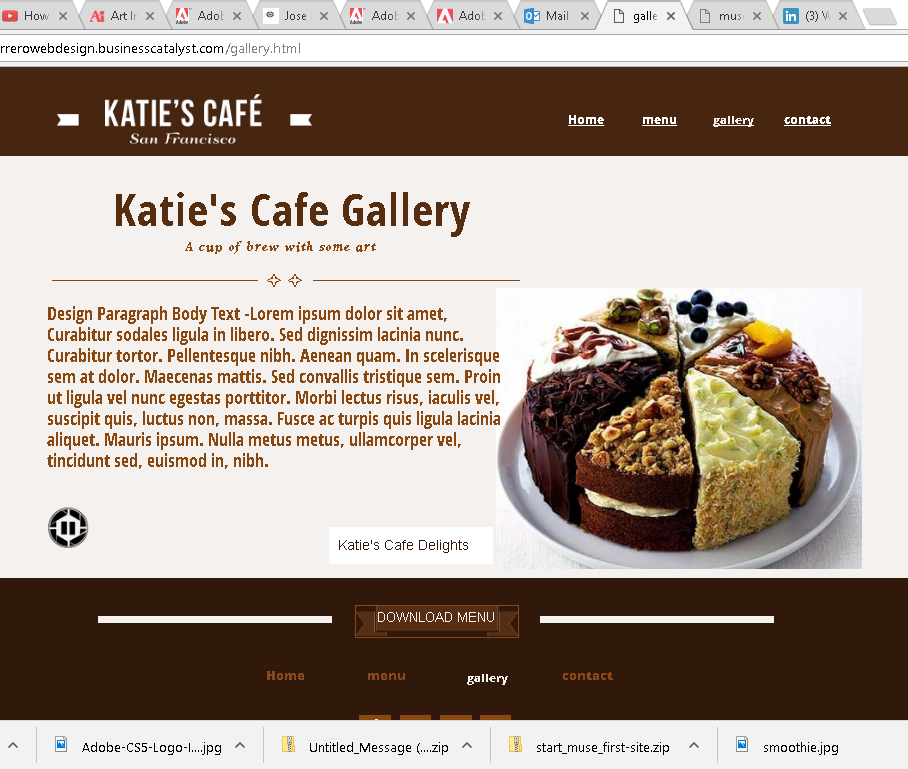
Task: Click the Katie's Café logo in the header
Action: click(184, 120)
